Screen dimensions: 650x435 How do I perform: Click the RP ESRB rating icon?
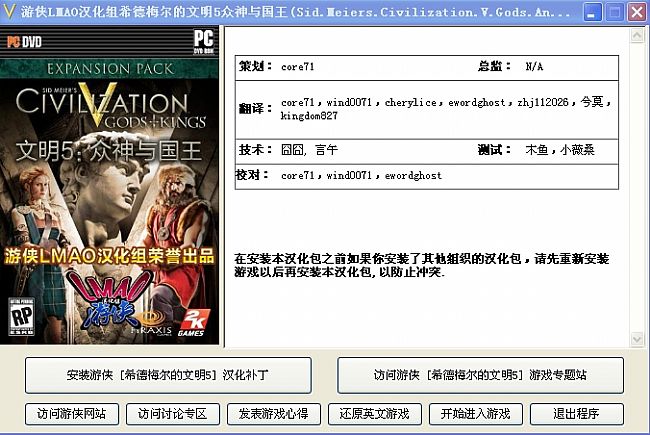click(x=21, y=316)
